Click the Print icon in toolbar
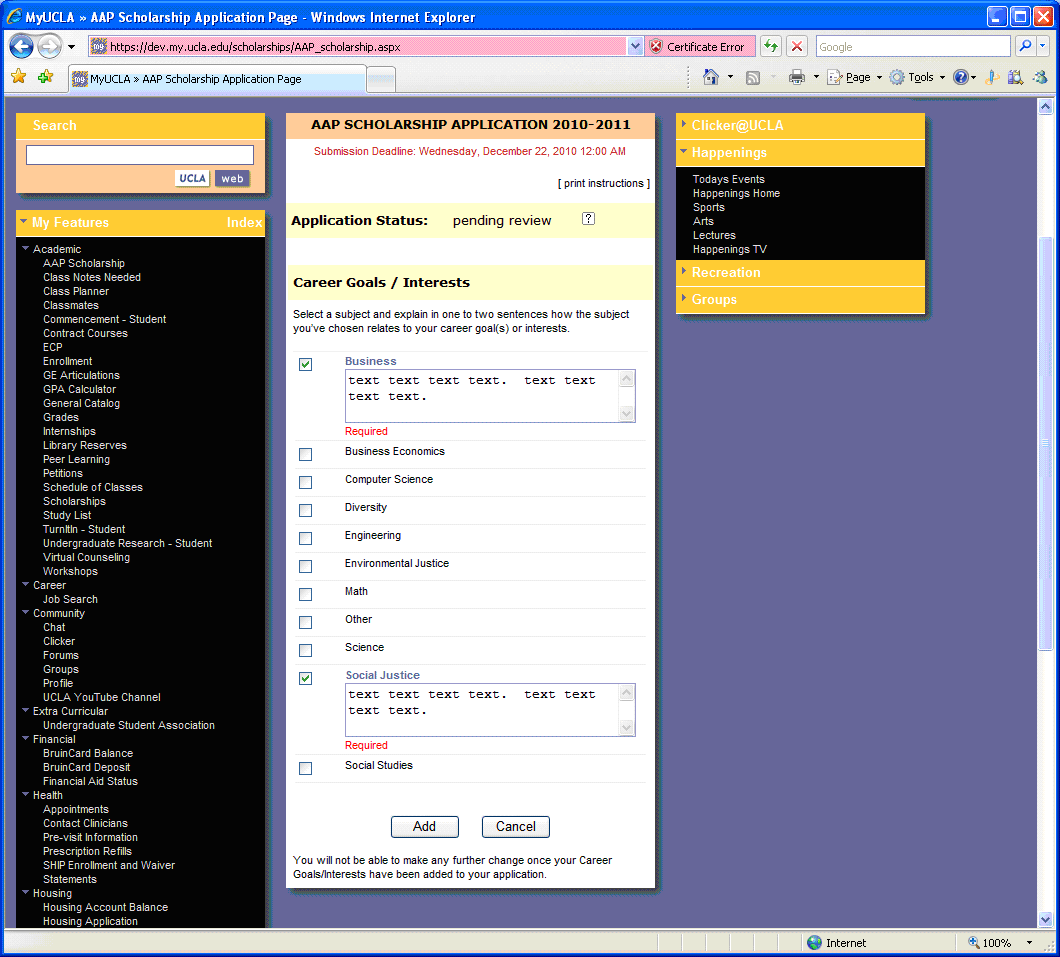Image resolution: width=1060 pixels, height=957 pixels. click(x=797, y=77)
